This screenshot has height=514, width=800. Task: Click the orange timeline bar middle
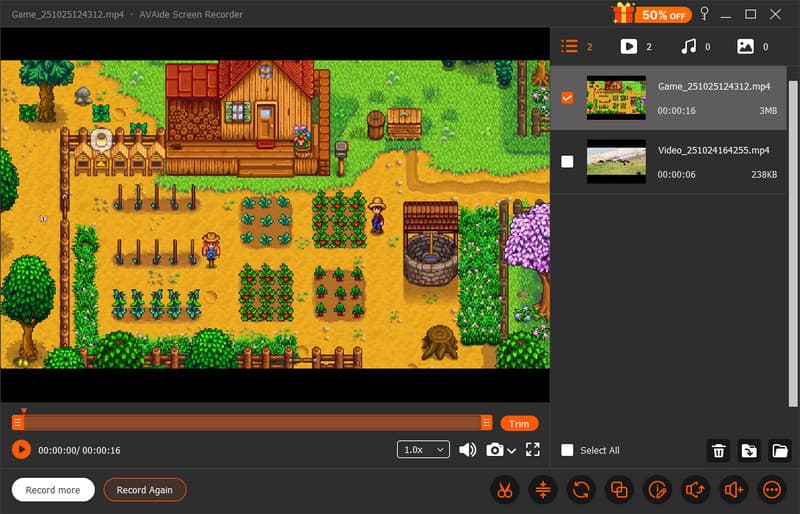click(252, 423)
